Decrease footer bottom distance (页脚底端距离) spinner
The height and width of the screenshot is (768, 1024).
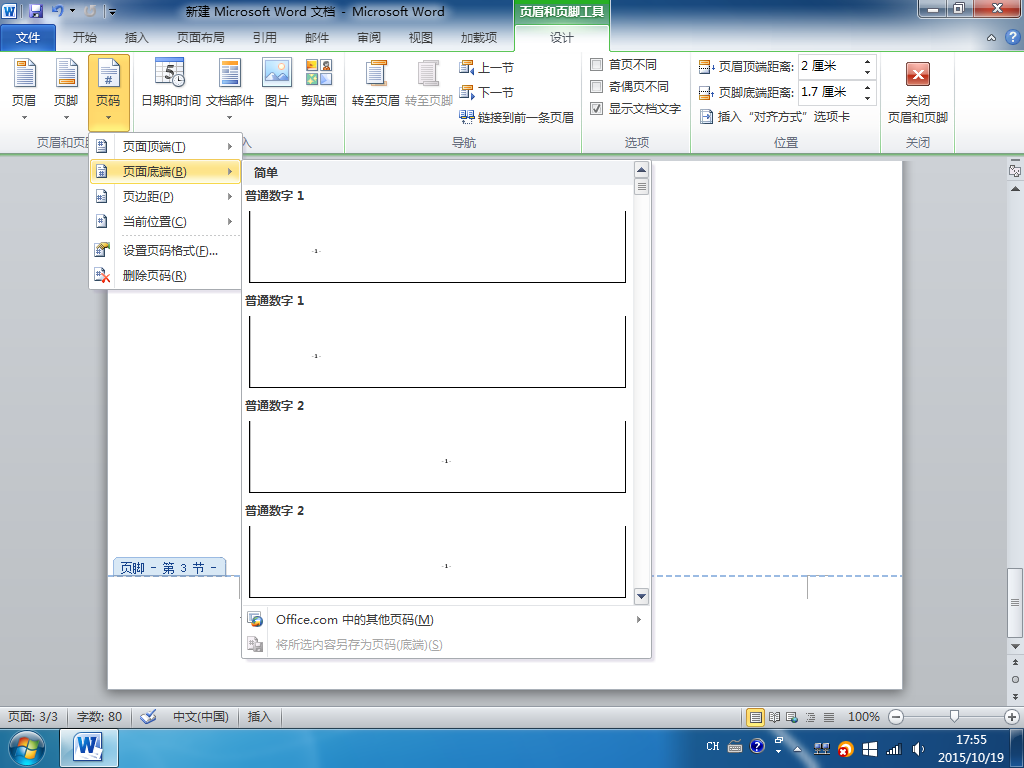pos(867,97)
